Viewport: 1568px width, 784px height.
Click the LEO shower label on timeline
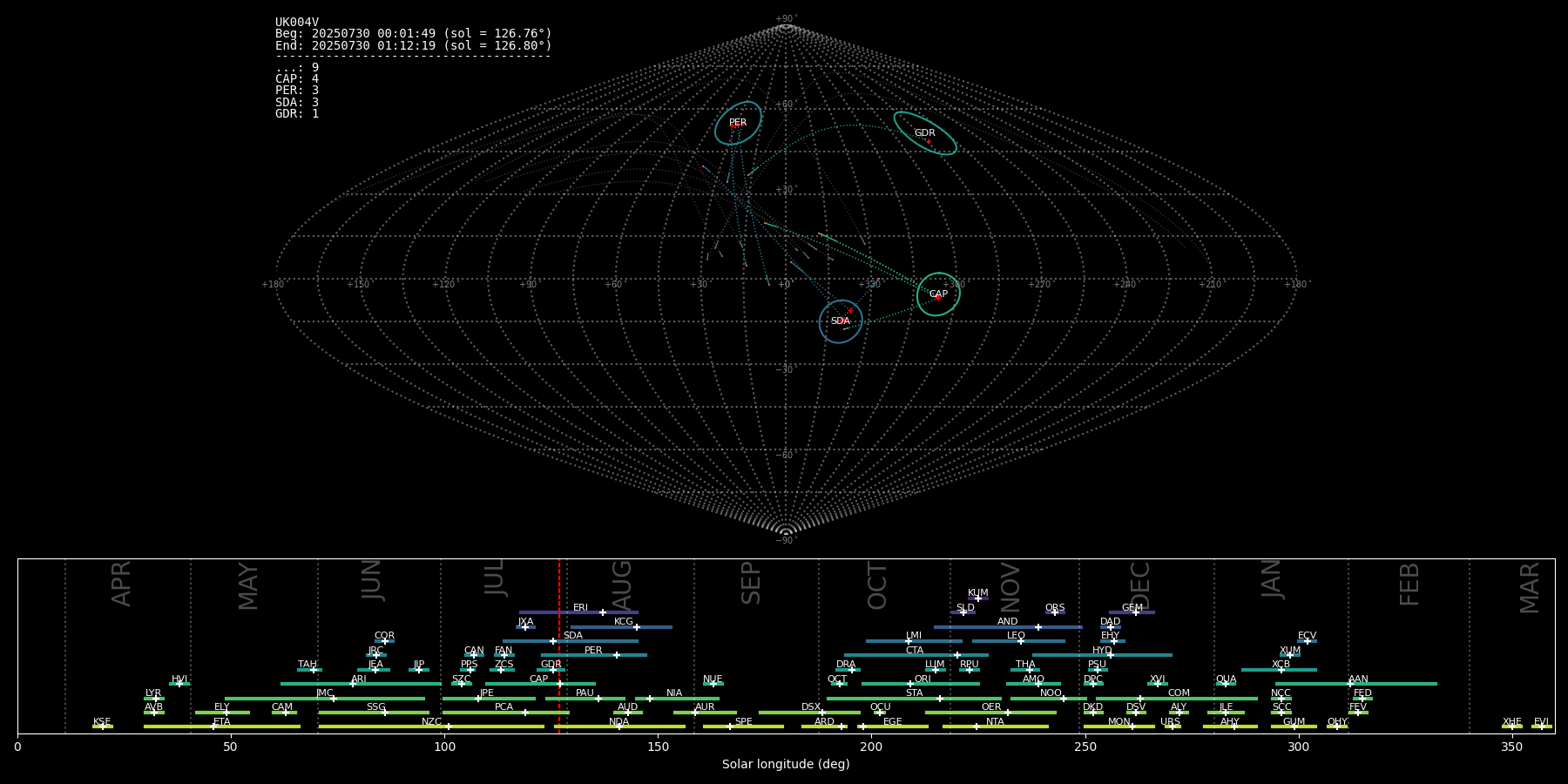(1017, 636)
